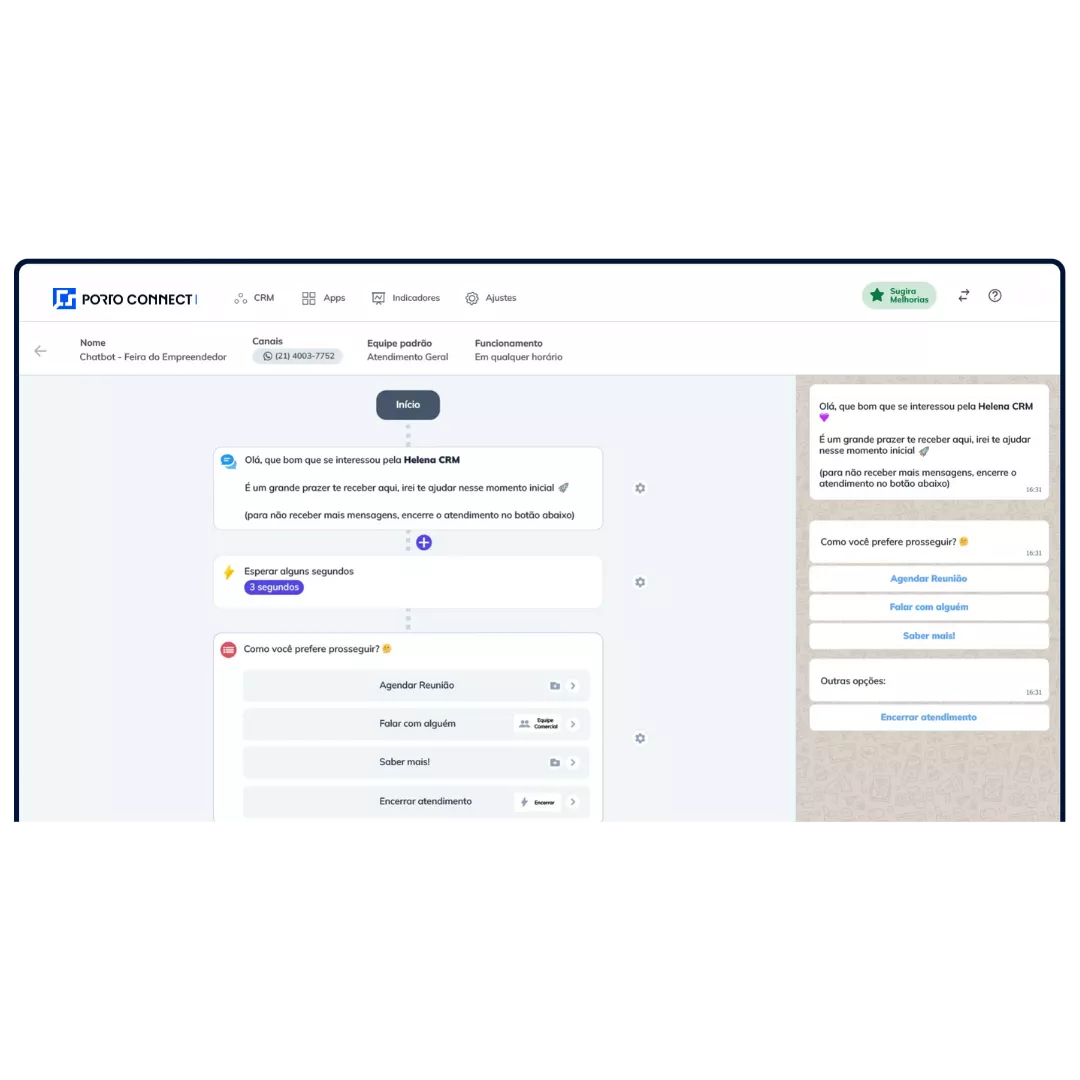Click the back arrow beside chatbot name
This screenshot has width=1080, height=1080.
click(x=40, y=351)
